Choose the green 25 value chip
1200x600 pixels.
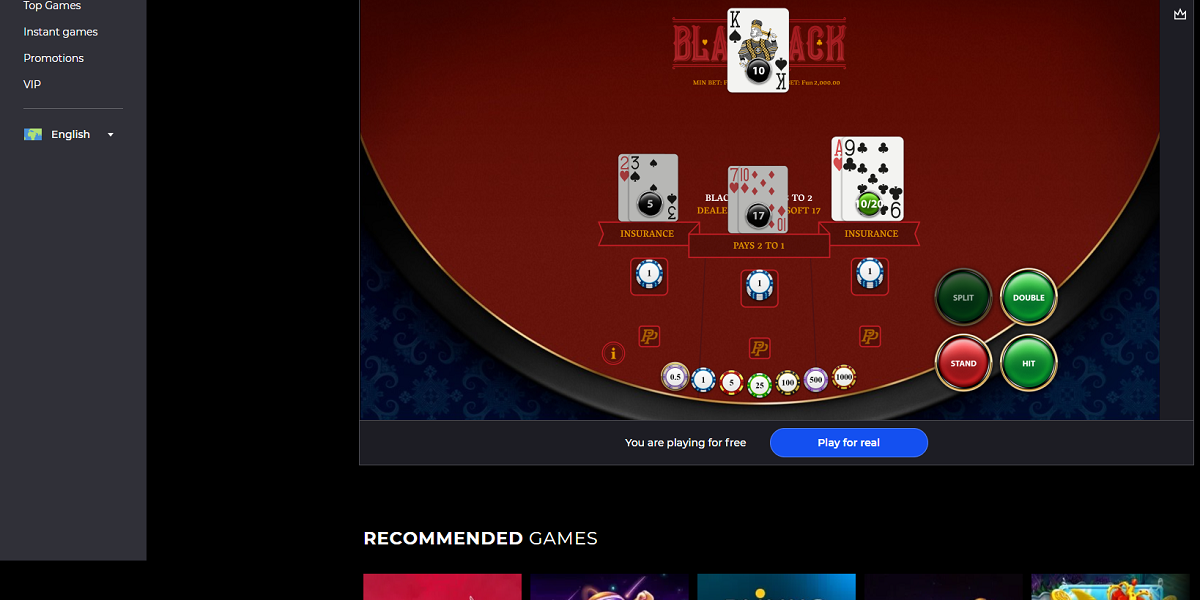coord(760,384)
